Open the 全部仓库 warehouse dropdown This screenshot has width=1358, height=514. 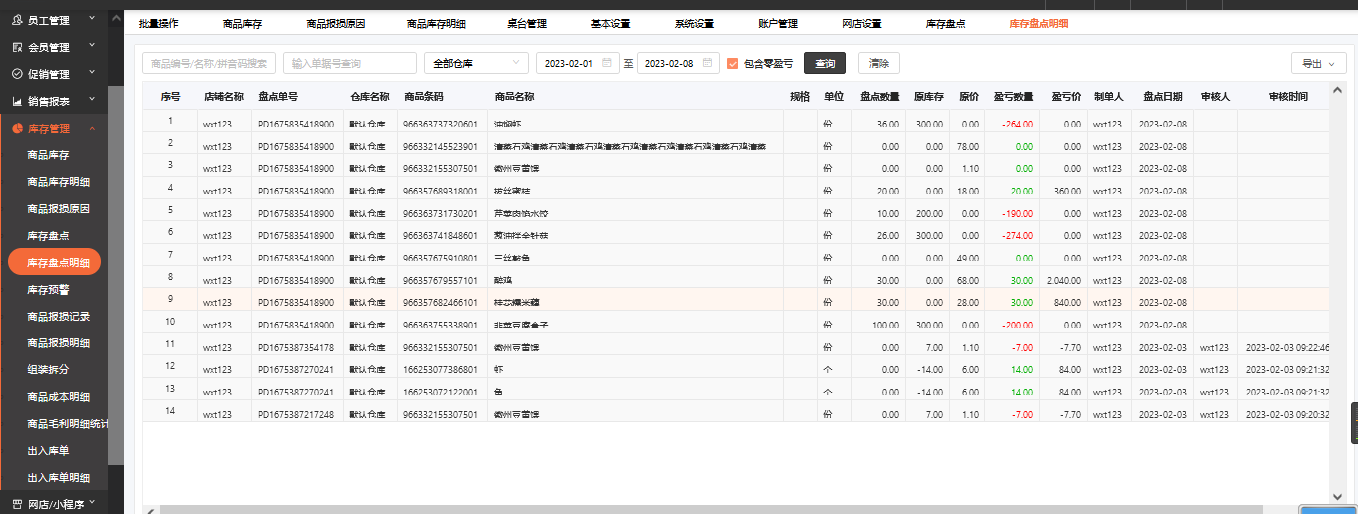477,63
